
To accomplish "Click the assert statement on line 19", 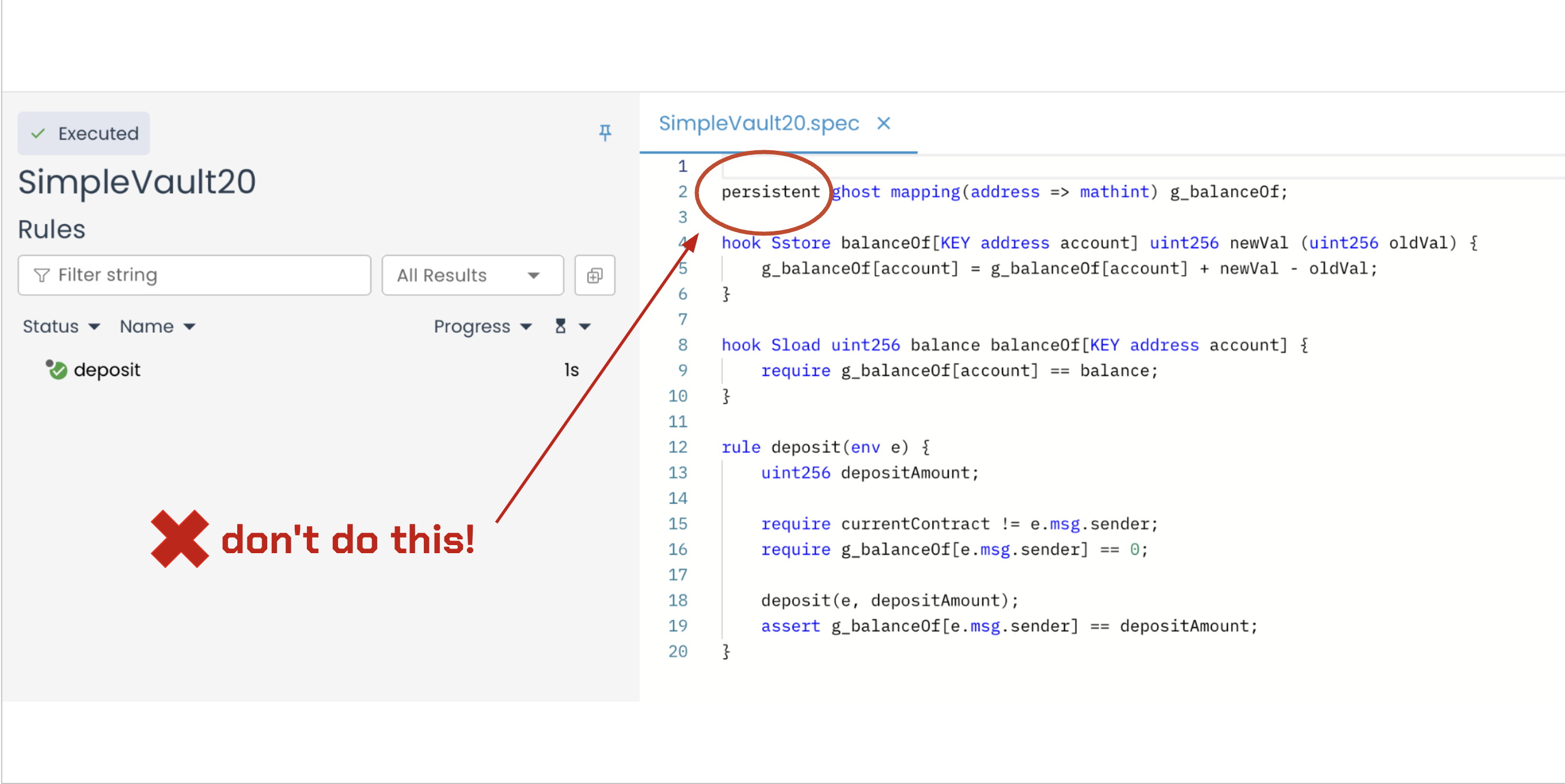I will click(x=790, y=626).
